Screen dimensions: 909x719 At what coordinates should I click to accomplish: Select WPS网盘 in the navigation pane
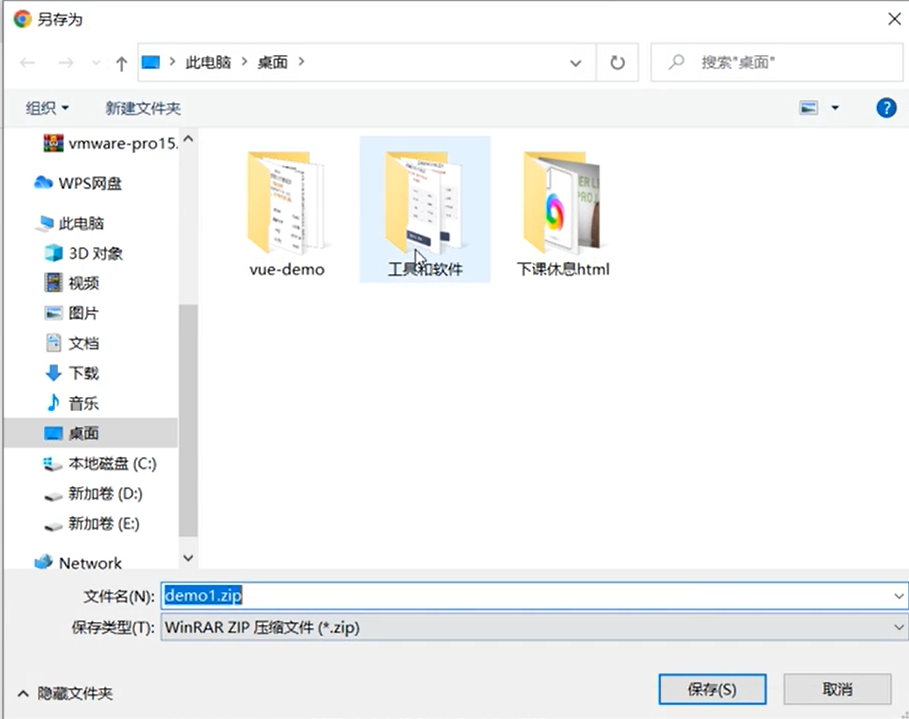point(90,183)
